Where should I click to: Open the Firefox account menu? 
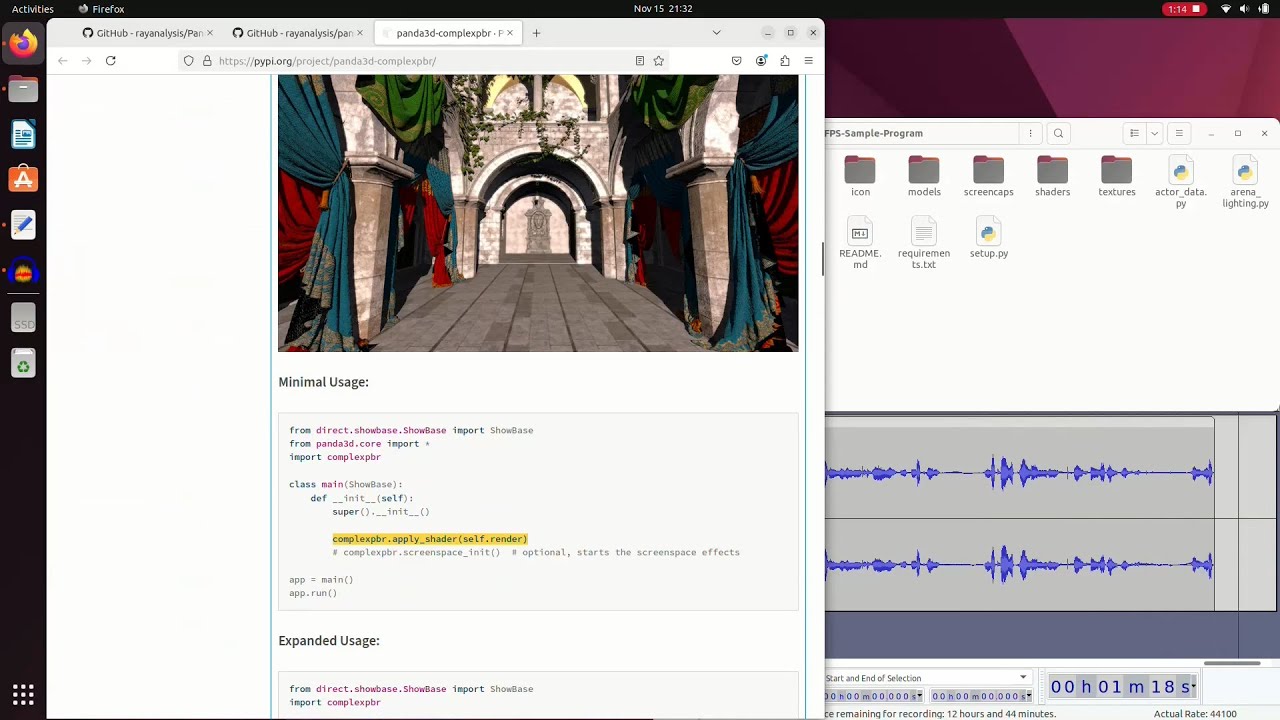tap(761, 61)
